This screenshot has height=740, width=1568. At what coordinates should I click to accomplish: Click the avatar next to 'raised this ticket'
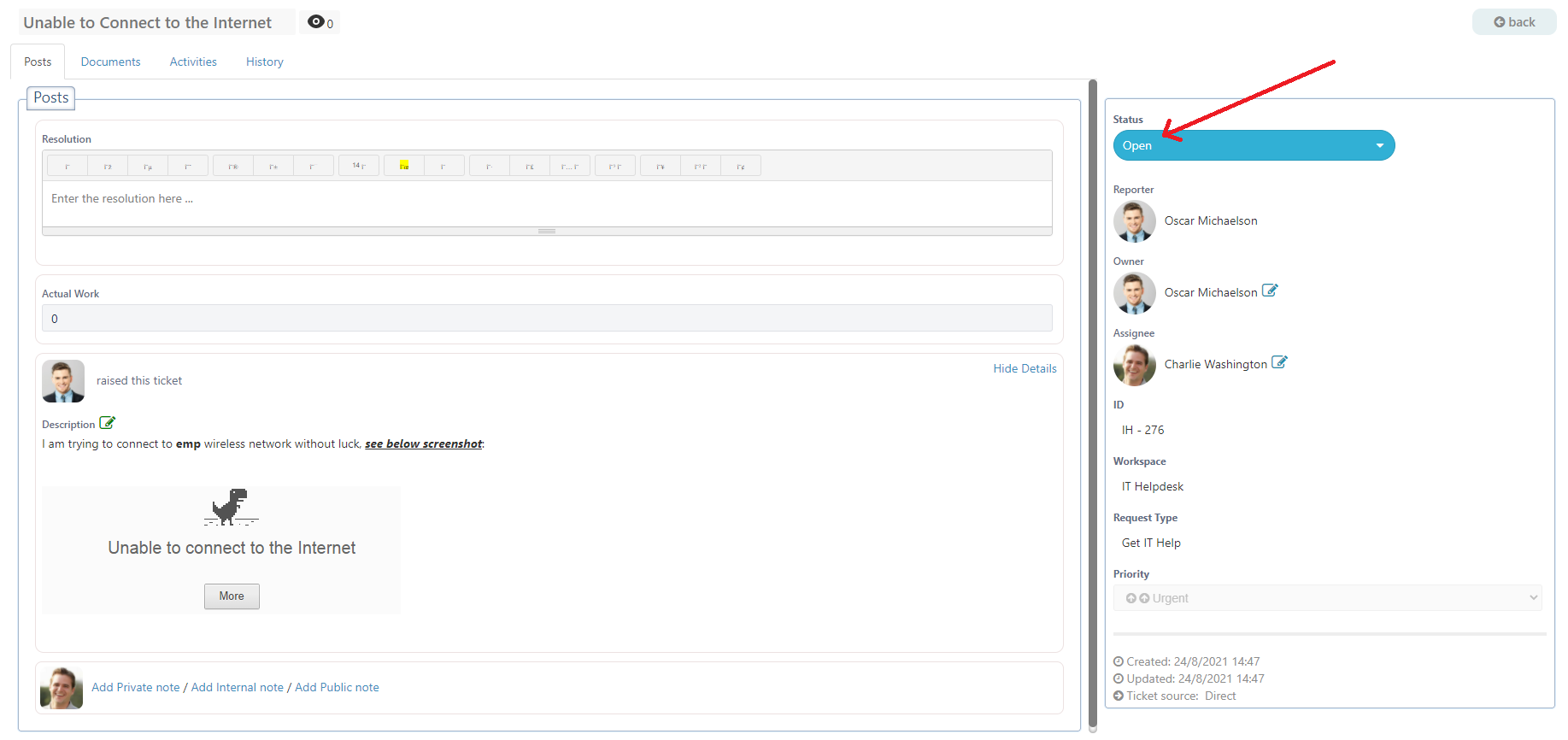coord(63,381)
